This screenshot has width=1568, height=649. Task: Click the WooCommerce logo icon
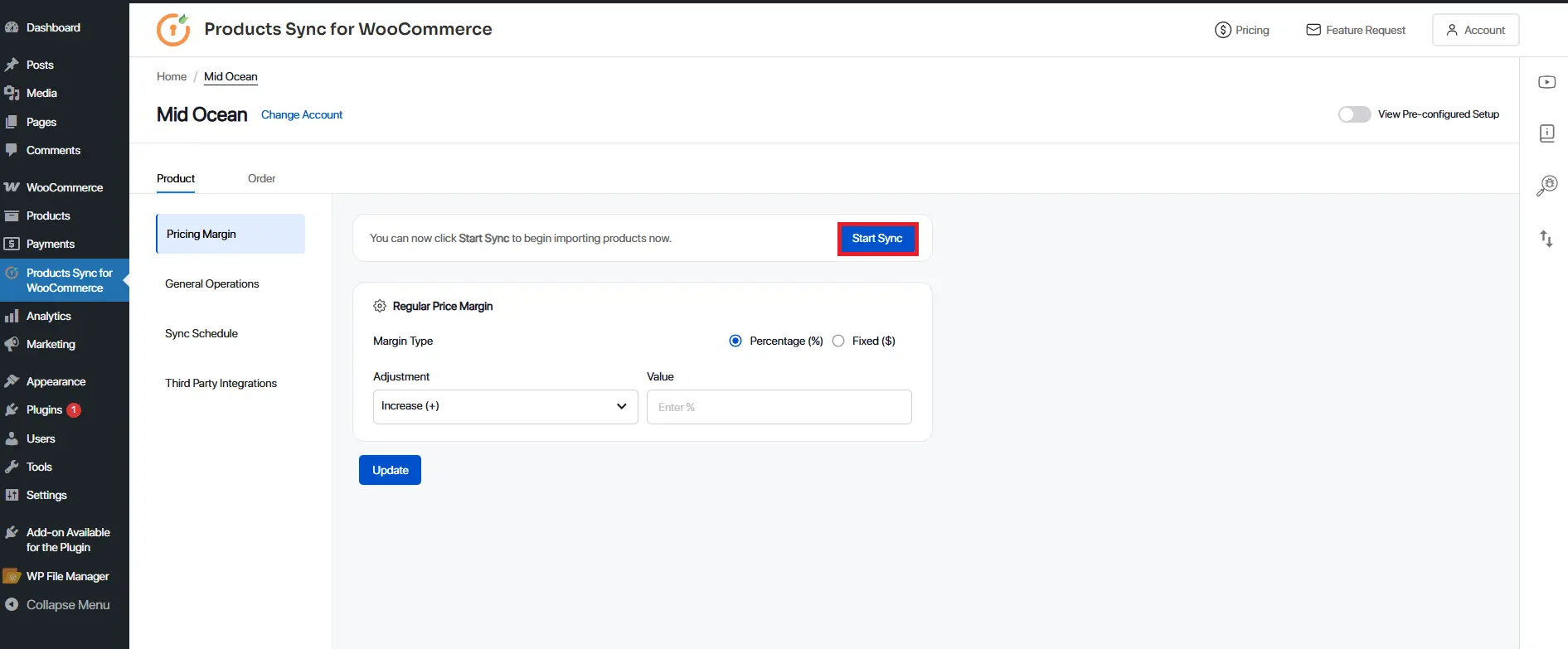[12, 187]
